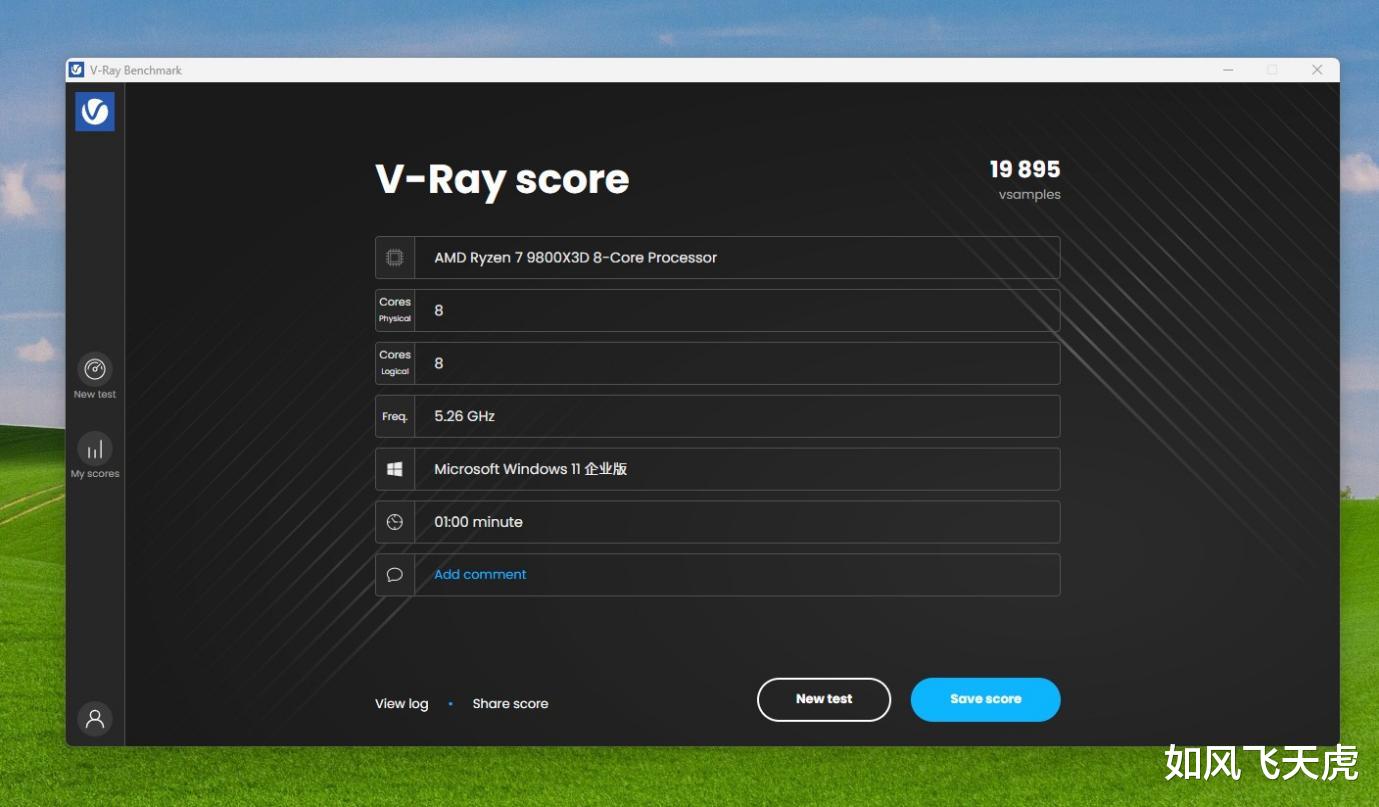
Task: Click the Freq. label
Action: coord(395,417)
